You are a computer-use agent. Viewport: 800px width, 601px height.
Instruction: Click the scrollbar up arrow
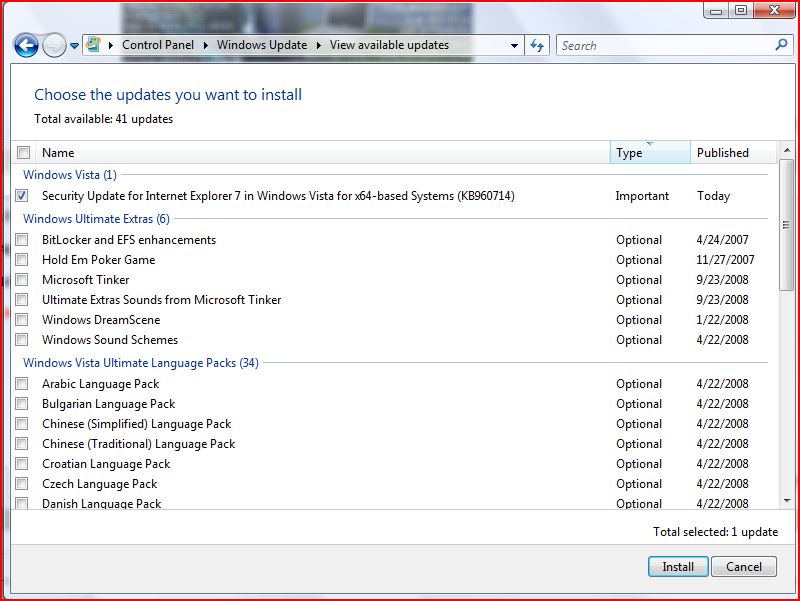(x=786, y=150)
